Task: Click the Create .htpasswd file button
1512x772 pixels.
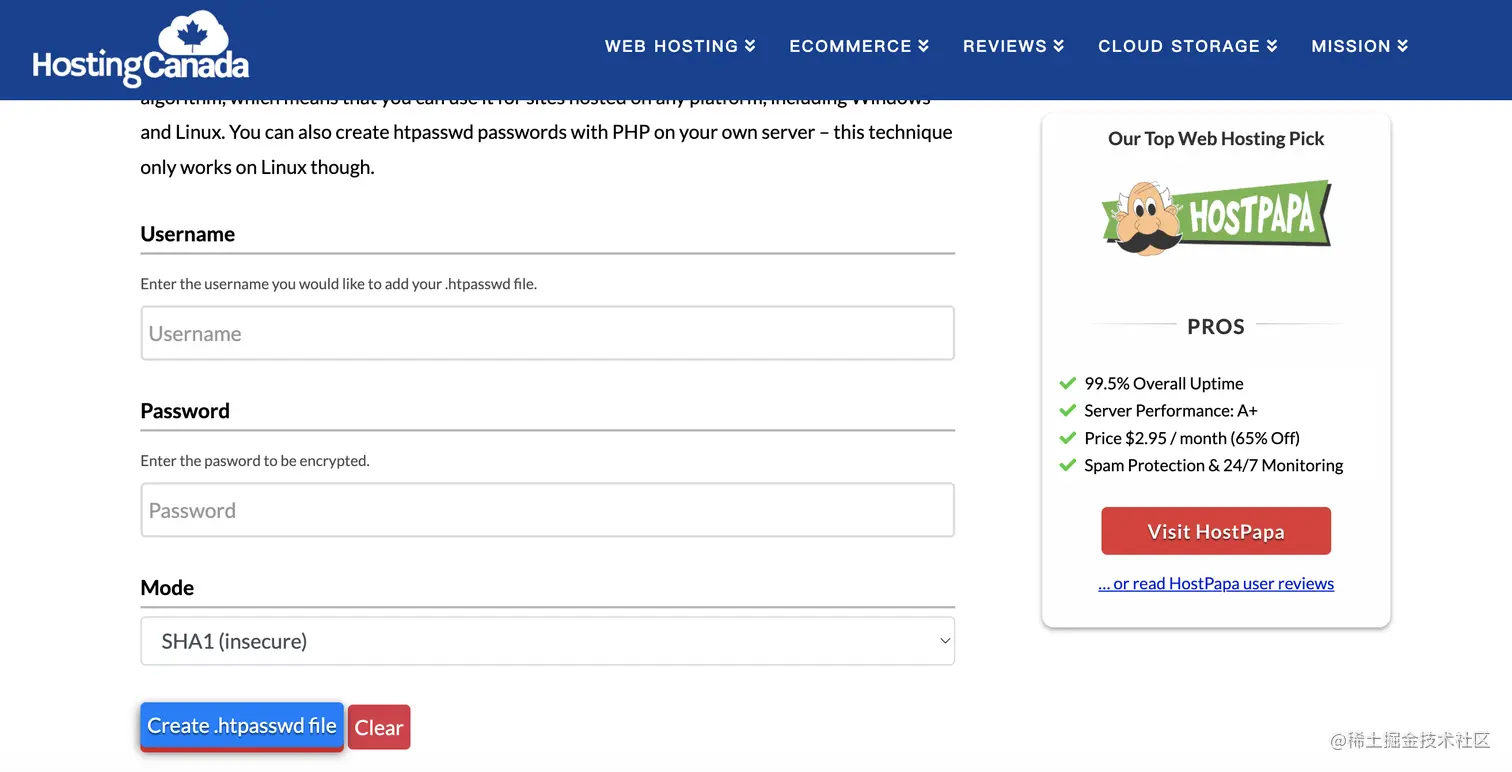Action: (x=241, y=725)
